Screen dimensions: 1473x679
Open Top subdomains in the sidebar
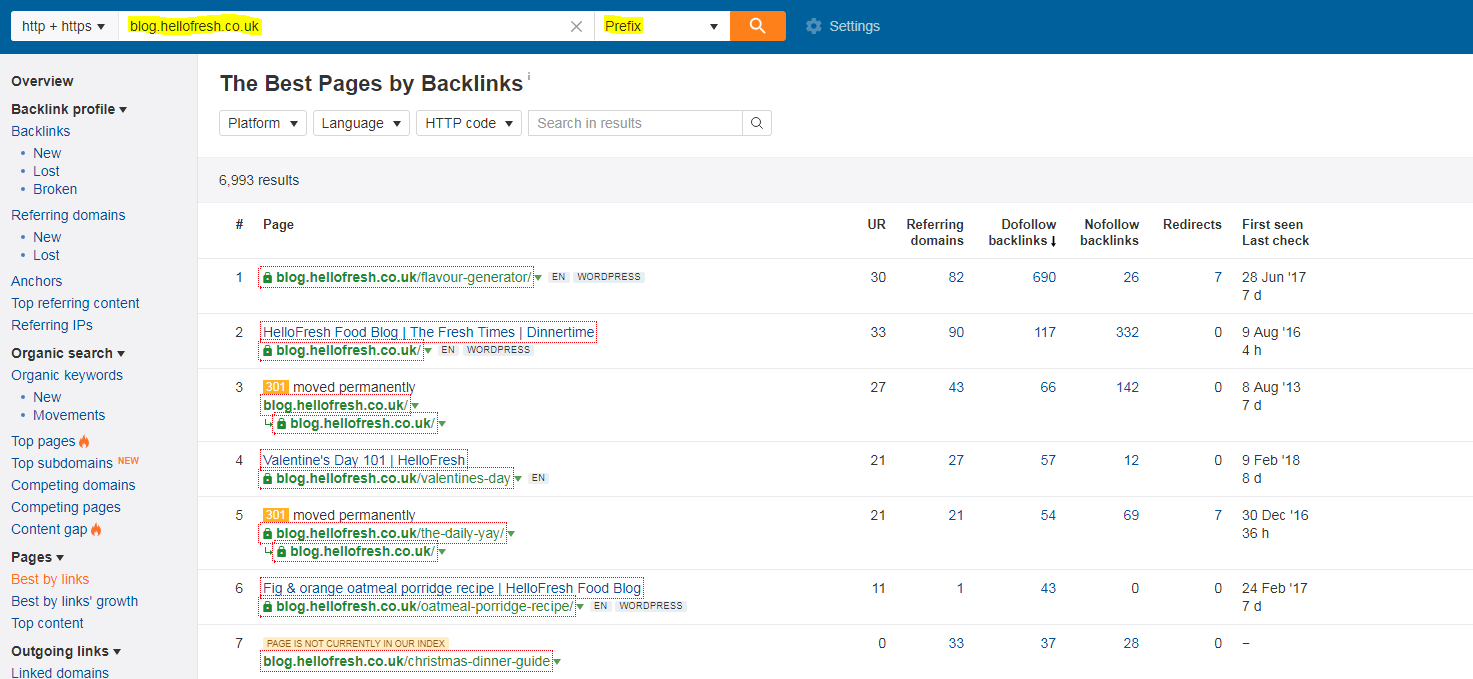(62, 463)
